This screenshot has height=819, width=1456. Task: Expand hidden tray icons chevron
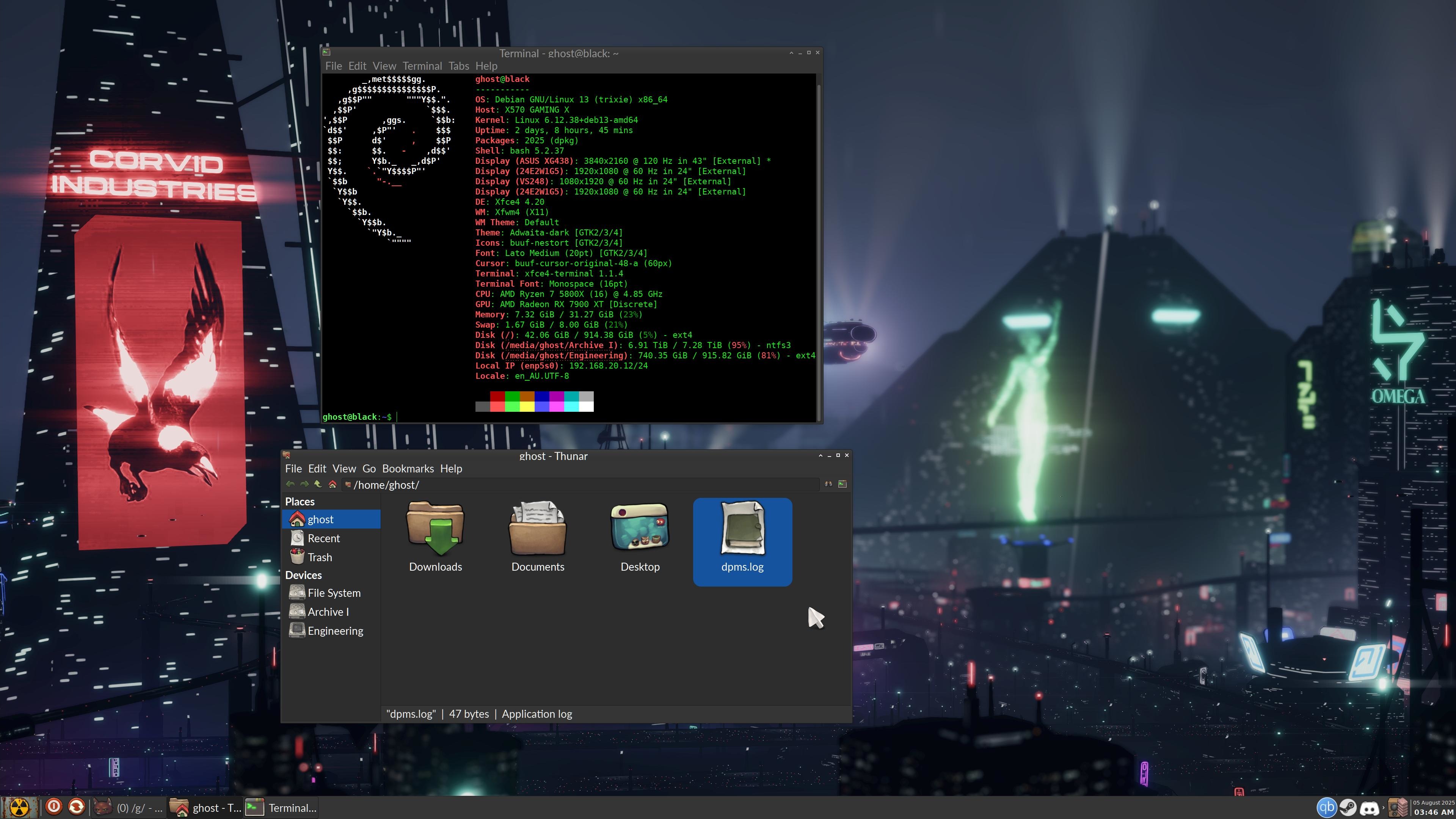click(1383, 808)
